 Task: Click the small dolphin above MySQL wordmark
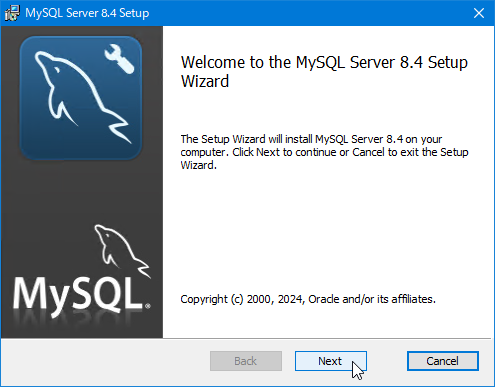tap(122, 251)
